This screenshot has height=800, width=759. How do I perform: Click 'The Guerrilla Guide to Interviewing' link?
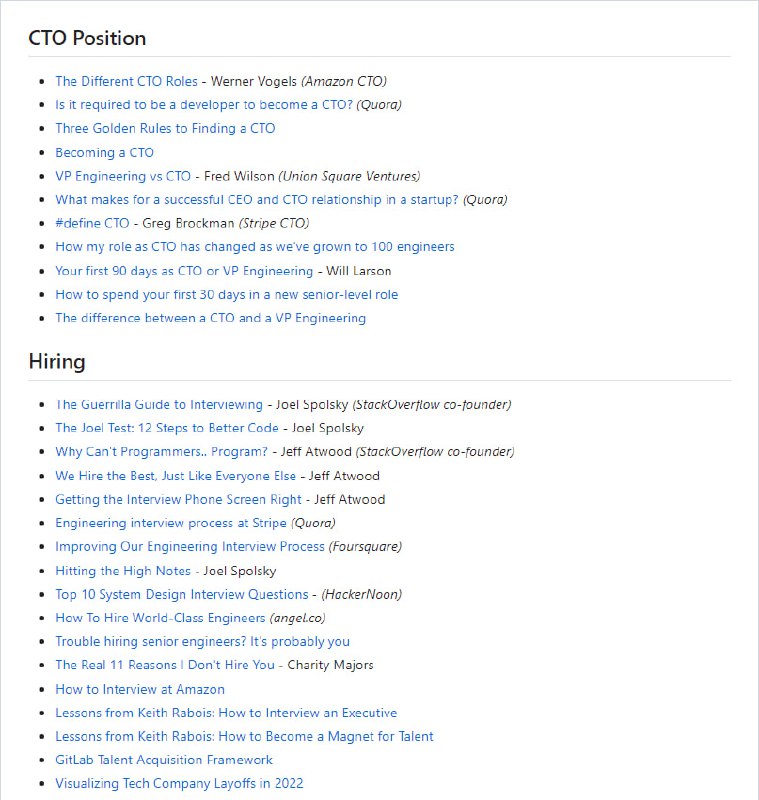click(x=158, y=404)
